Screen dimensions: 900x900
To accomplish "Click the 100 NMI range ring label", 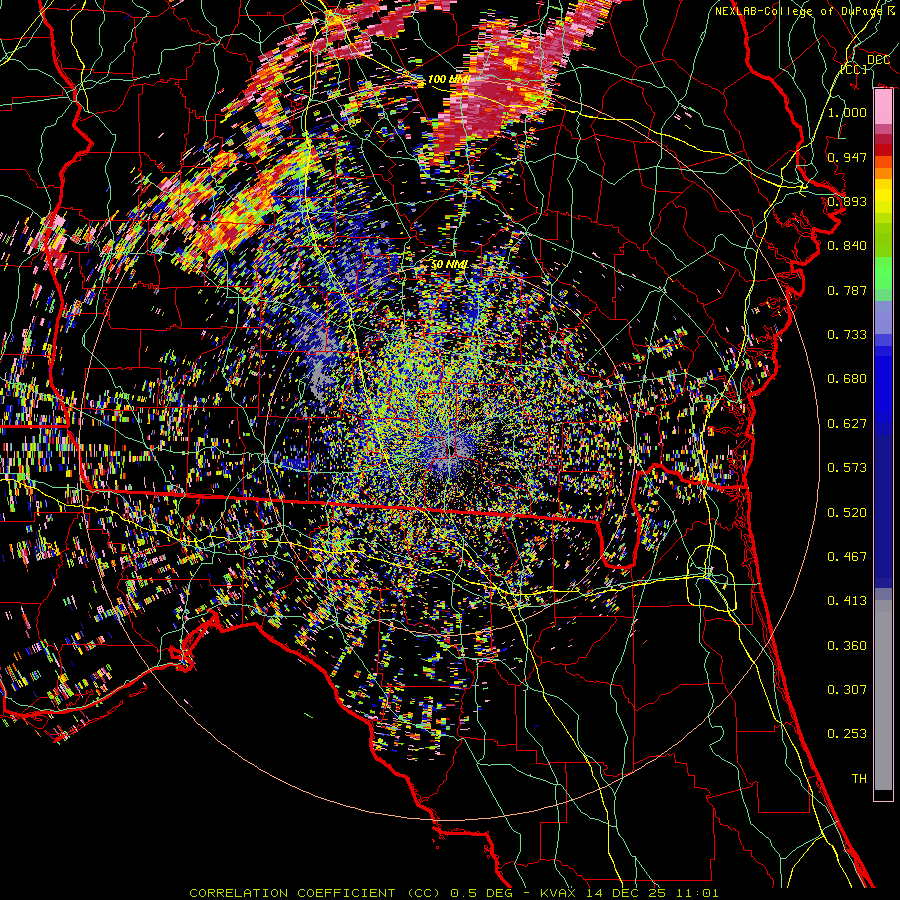I will coord(448,79).
